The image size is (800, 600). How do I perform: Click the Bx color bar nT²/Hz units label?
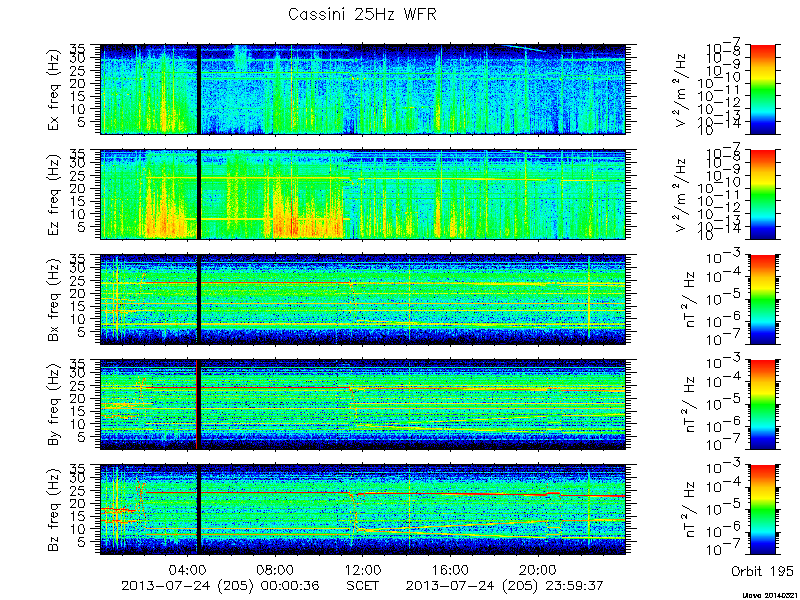[x=689, y=300]
